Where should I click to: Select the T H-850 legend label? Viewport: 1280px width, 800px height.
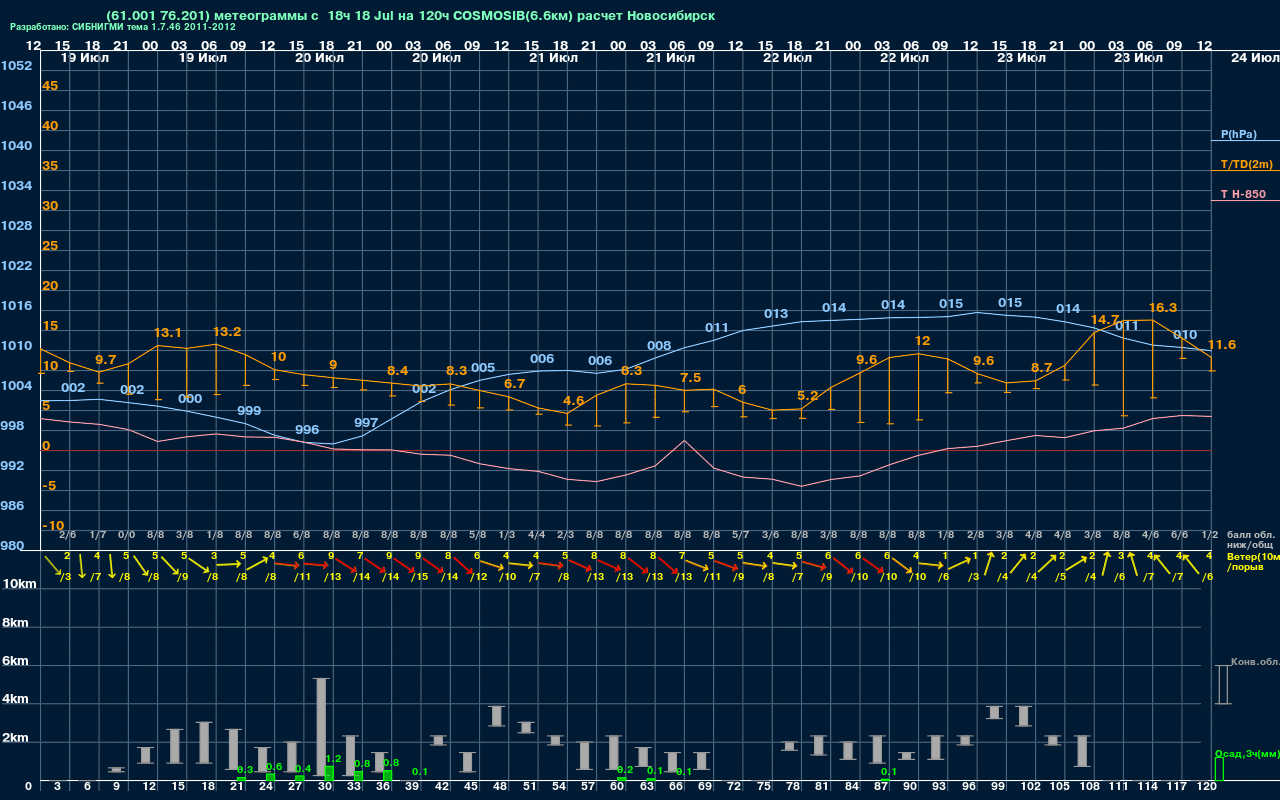(1242, 194)
